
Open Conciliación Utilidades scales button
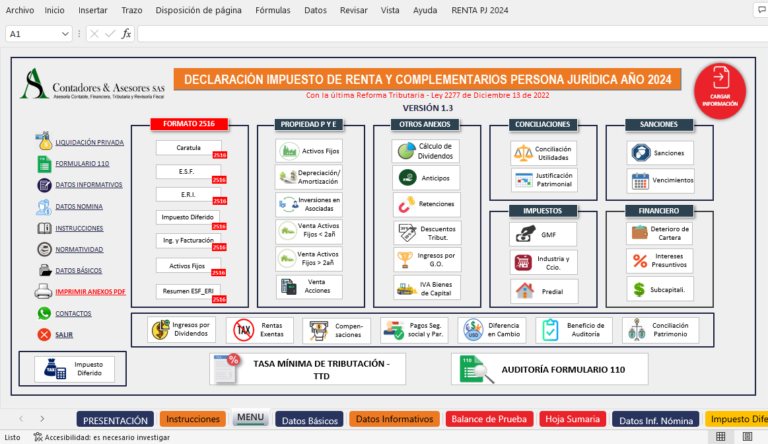pos(543,153)
